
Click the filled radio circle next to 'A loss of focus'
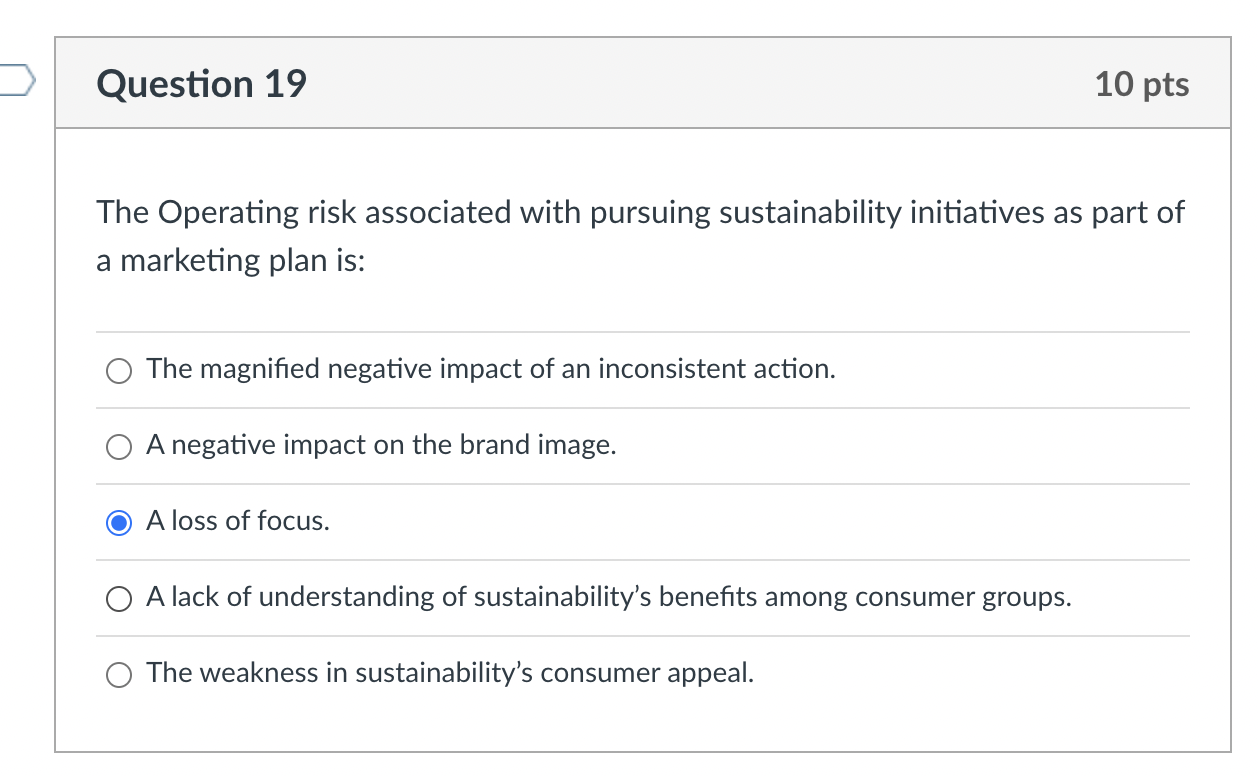118,522
